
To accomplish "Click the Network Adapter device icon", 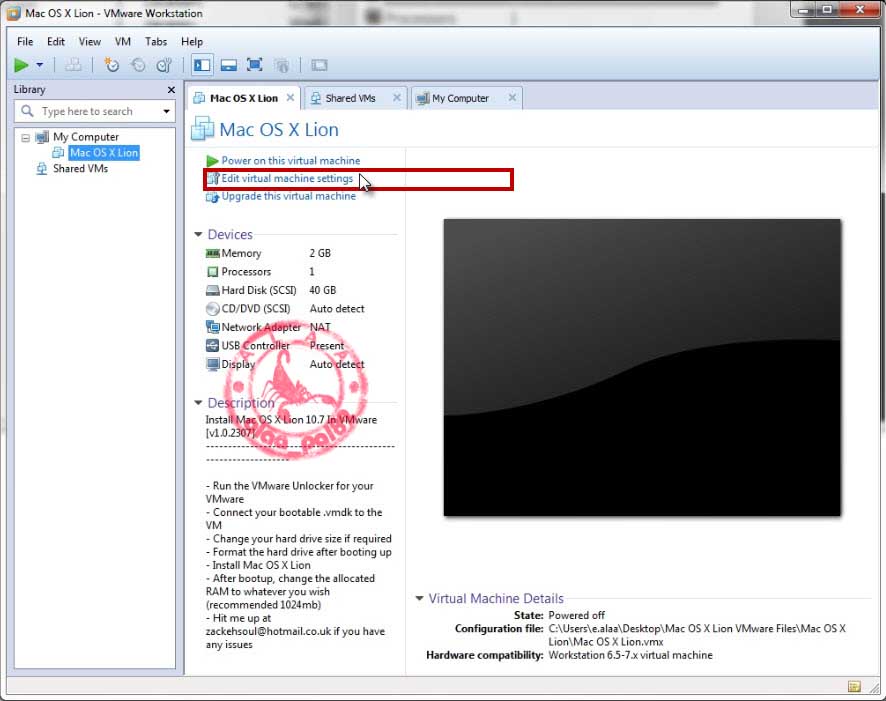I will [x=212, y=327].
